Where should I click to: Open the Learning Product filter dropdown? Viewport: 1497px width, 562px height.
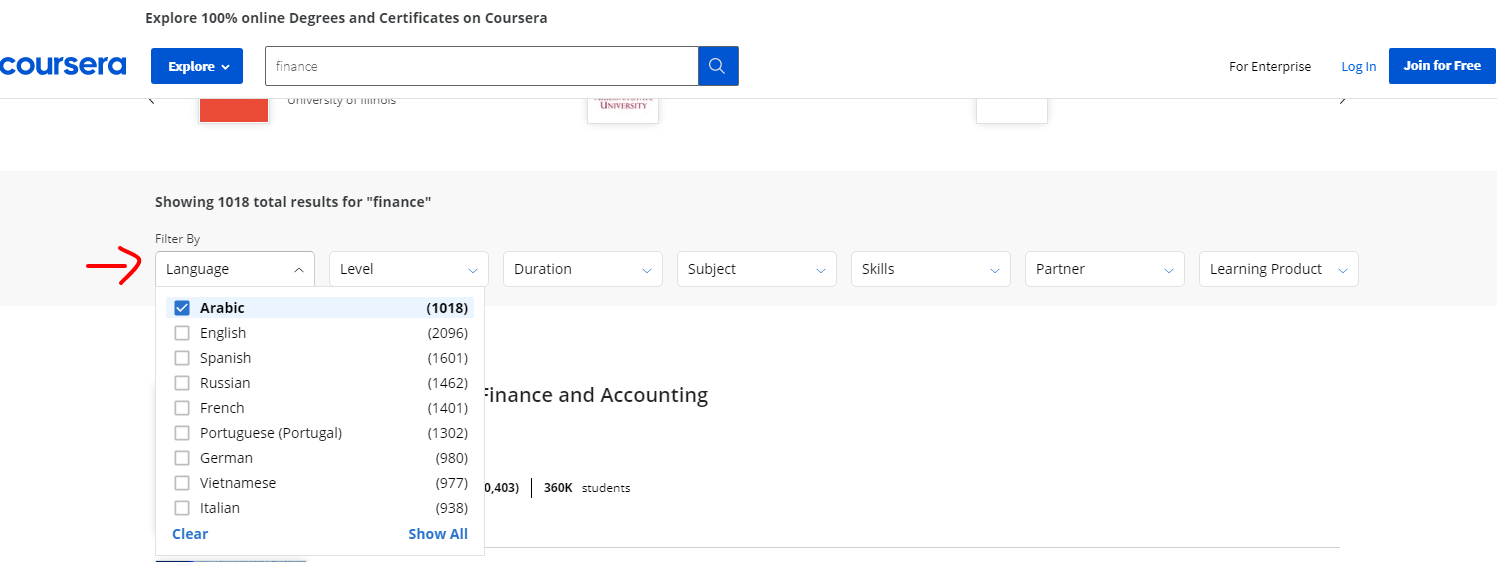click(x=1279, y=269)
